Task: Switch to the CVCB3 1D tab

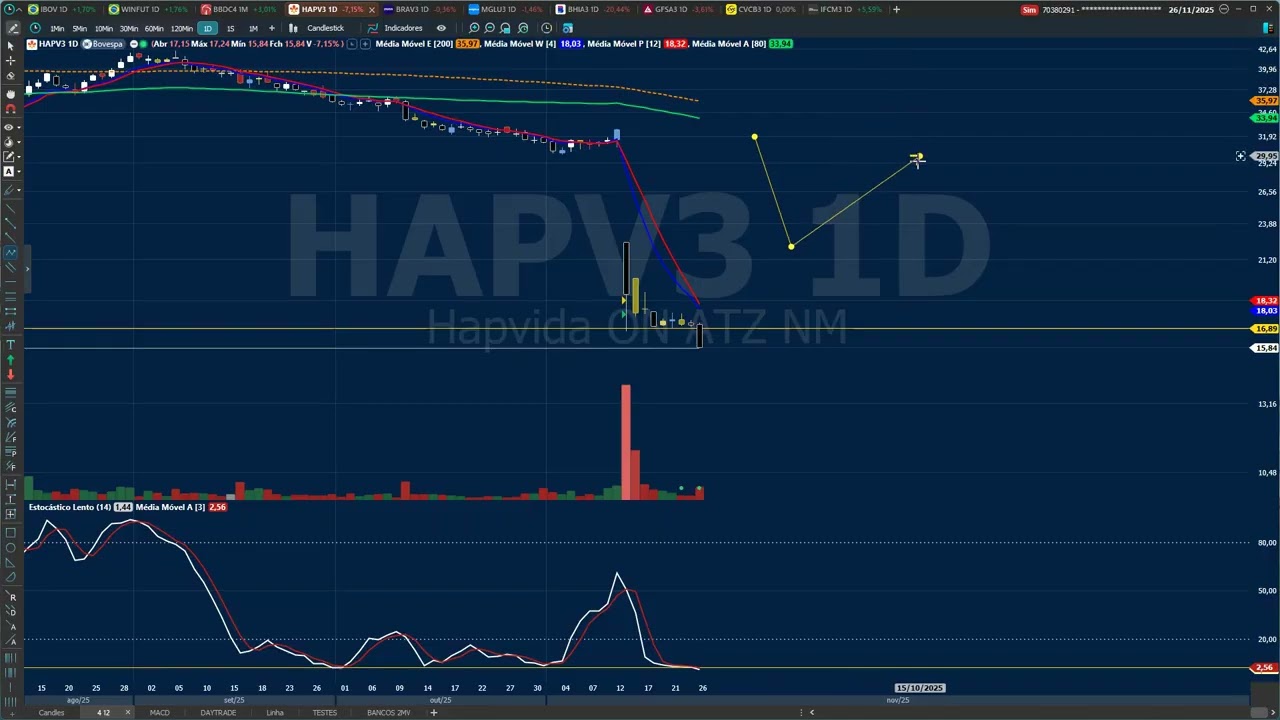Action: pos(761,9)
